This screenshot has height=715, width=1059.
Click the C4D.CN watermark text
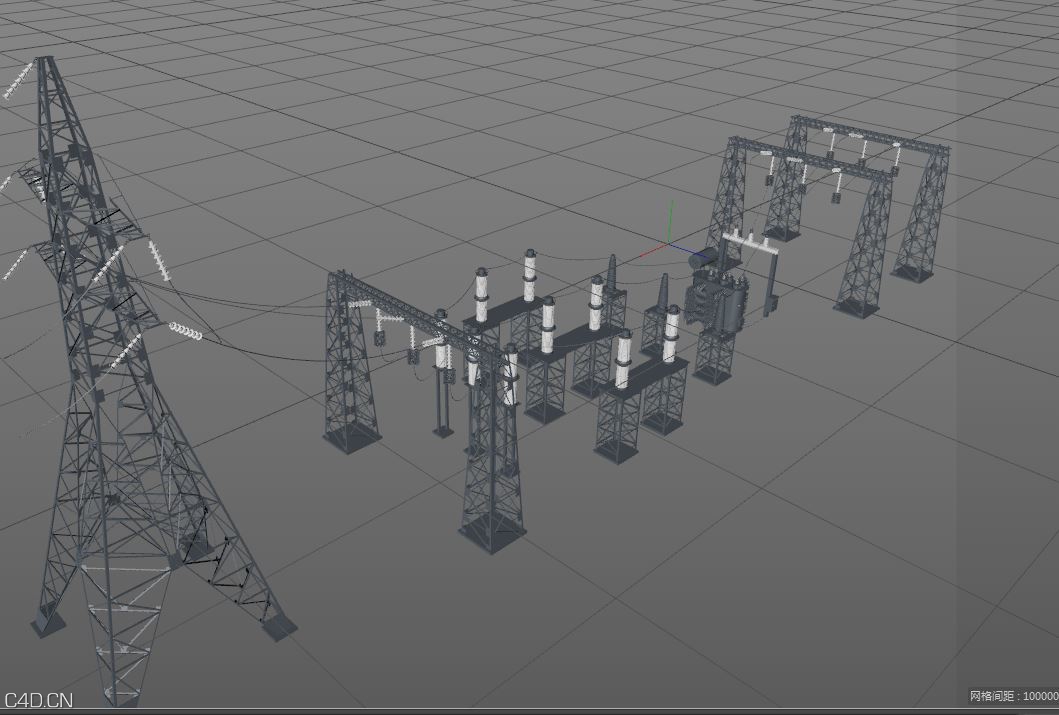click(x=38, y=700)
